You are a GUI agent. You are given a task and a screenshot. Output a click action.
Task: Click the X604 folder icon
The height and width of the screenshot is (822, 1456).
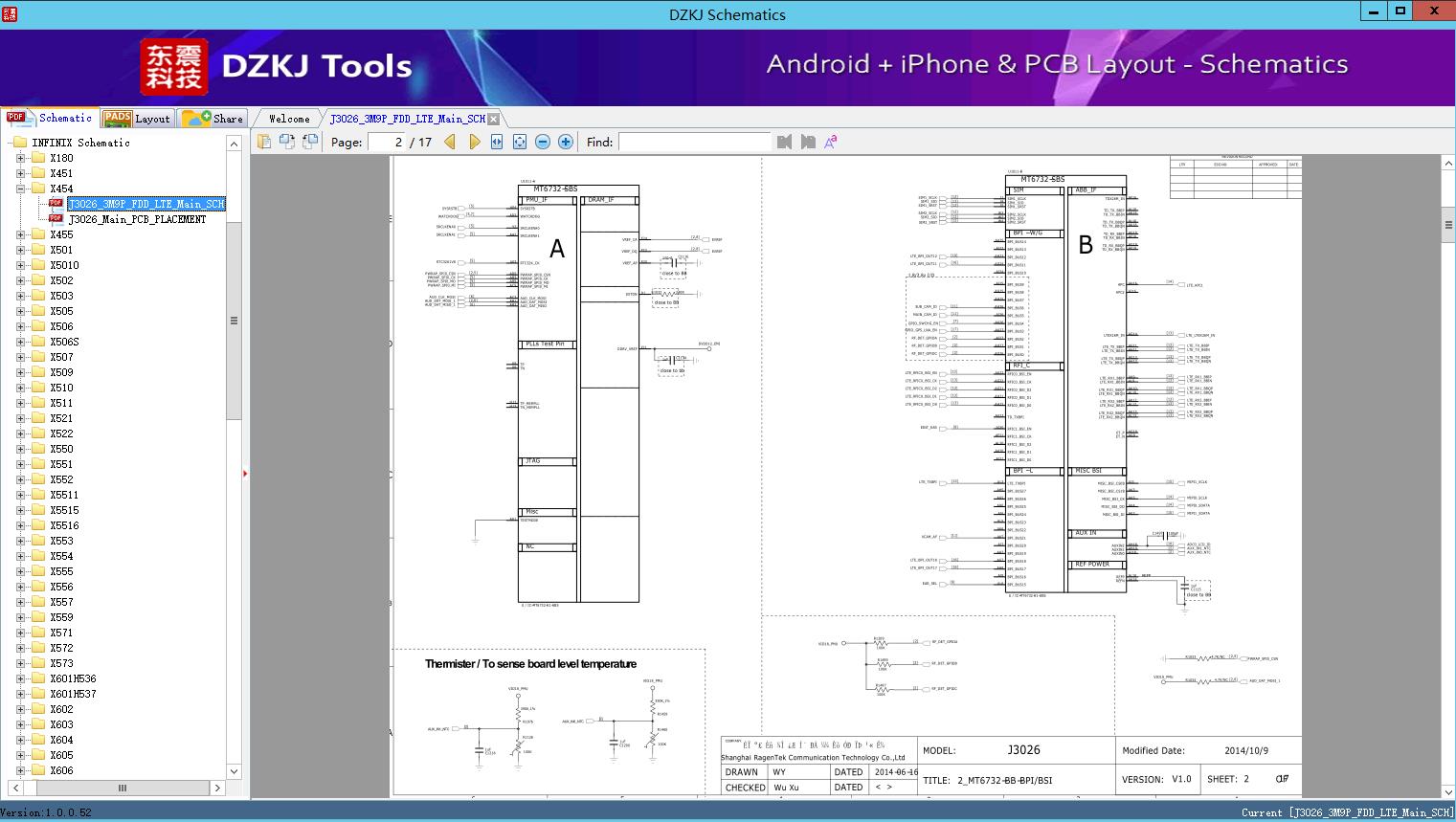(38, 740)
